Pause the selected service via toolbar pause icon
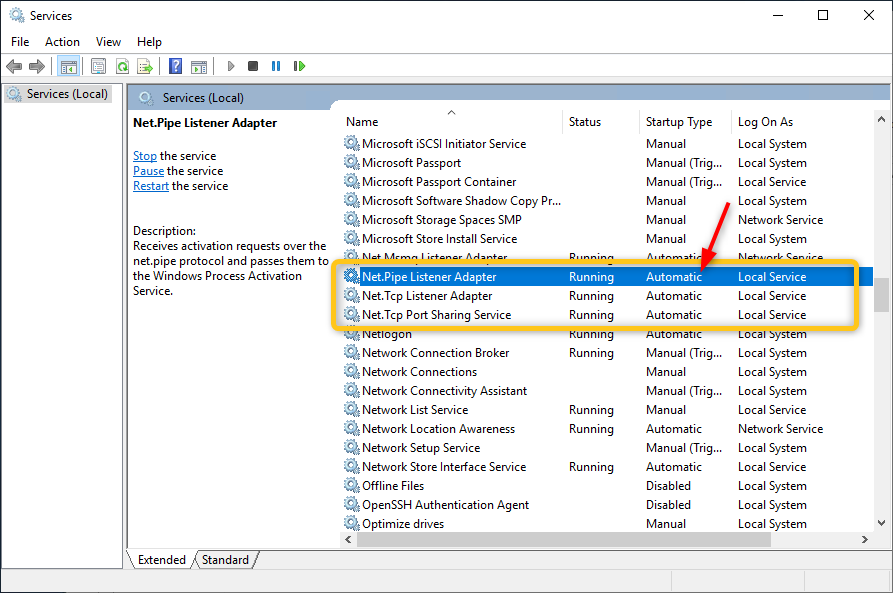893x593 pixels. click(276, 66)
